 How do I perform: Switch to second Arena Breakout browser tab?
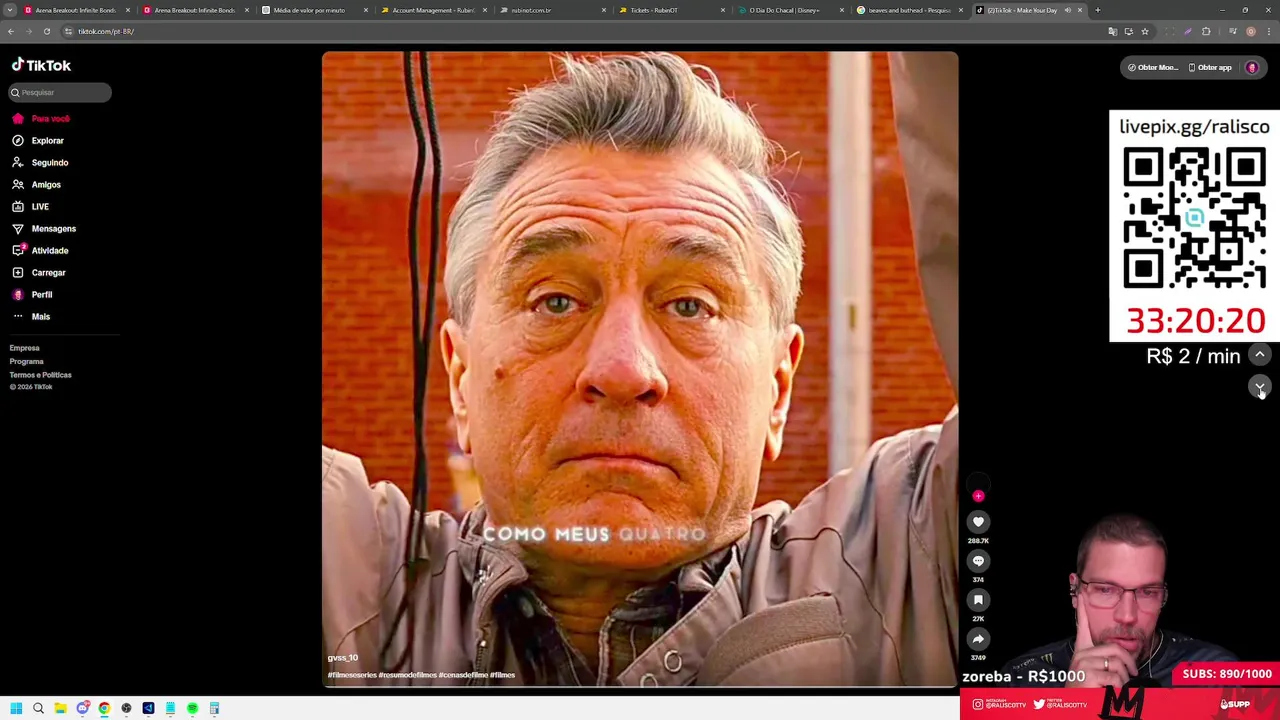tap(195, 10)
